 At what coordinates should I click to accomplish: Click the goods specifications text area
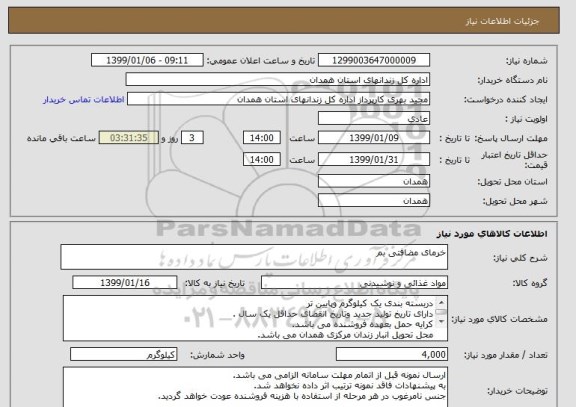click(x=255, y=318)
